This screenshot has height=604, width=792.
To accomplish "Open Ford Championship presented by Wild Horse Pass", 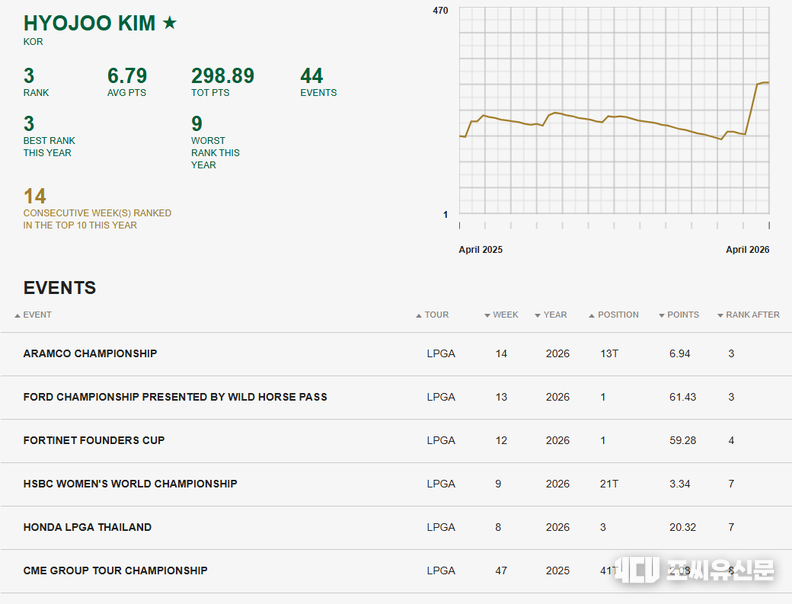I will (175, 397).
